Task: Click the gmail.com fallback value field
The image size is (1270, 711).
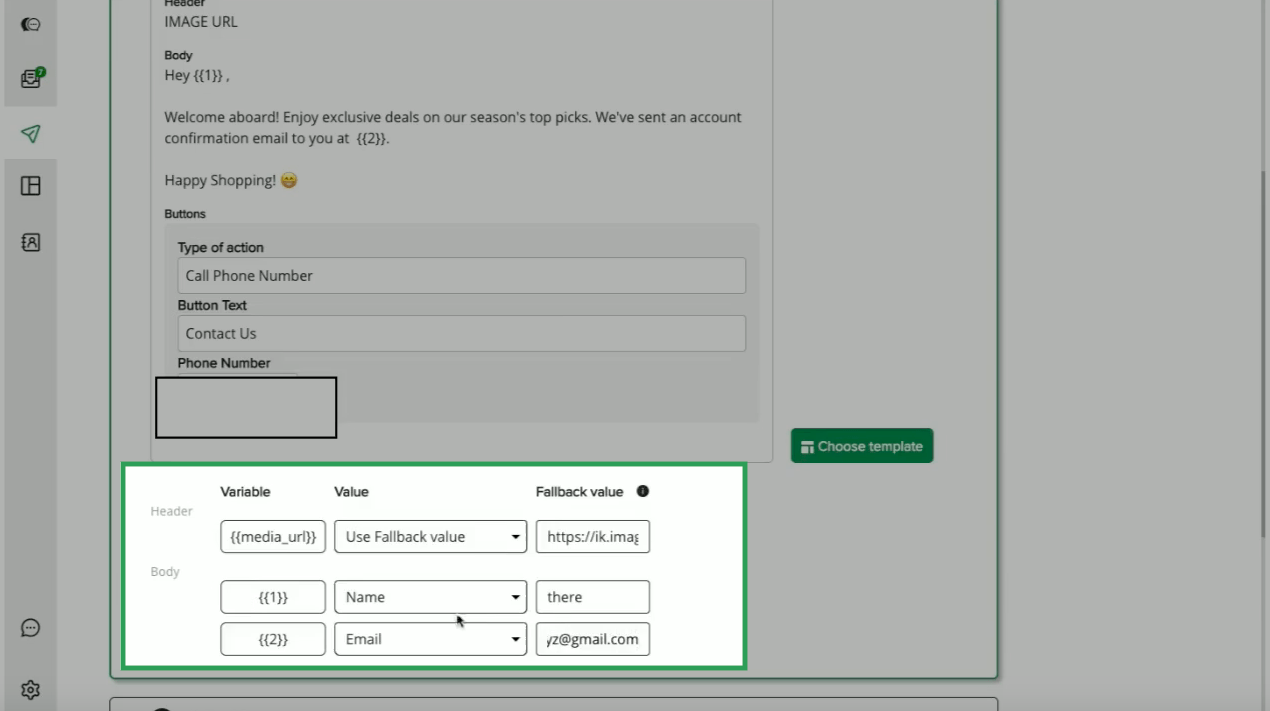Action: coord(592,639)
